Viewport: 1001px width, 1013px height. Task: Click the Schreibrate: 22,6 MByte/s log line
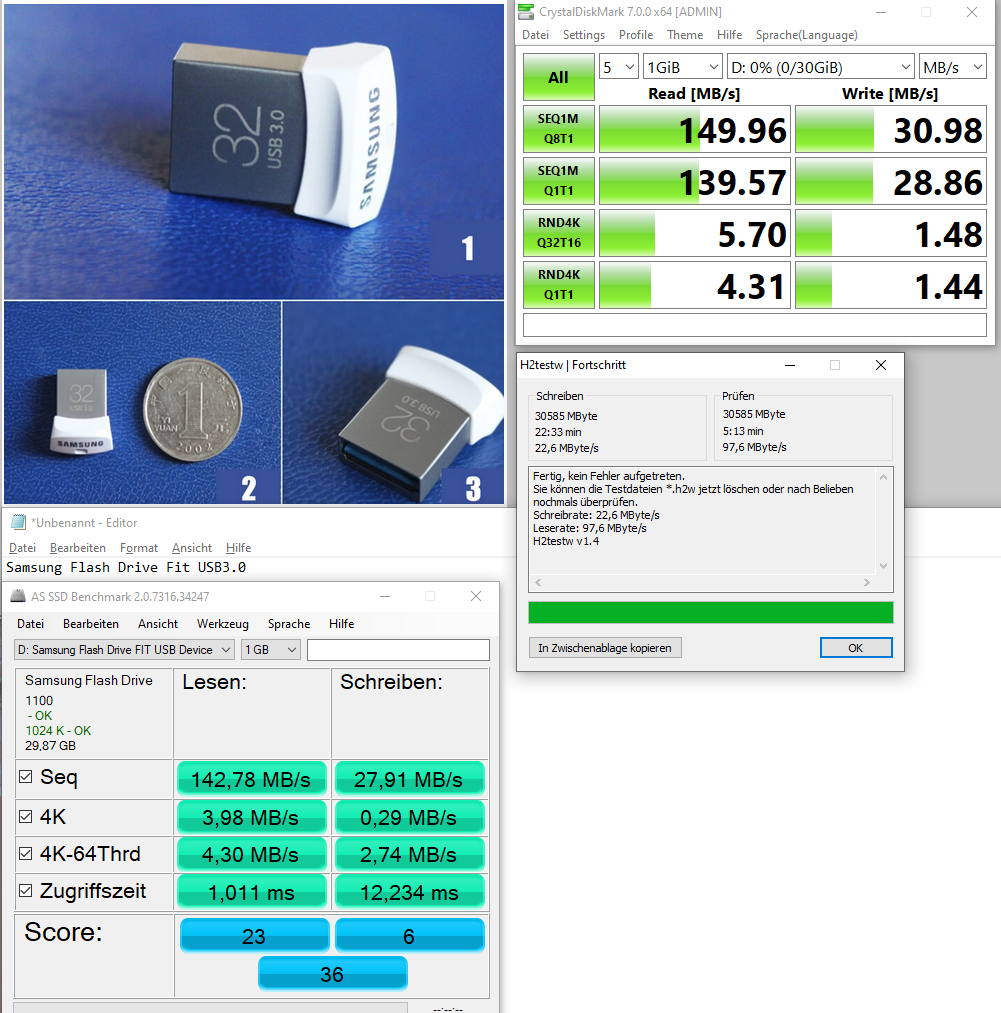point(596,515)
